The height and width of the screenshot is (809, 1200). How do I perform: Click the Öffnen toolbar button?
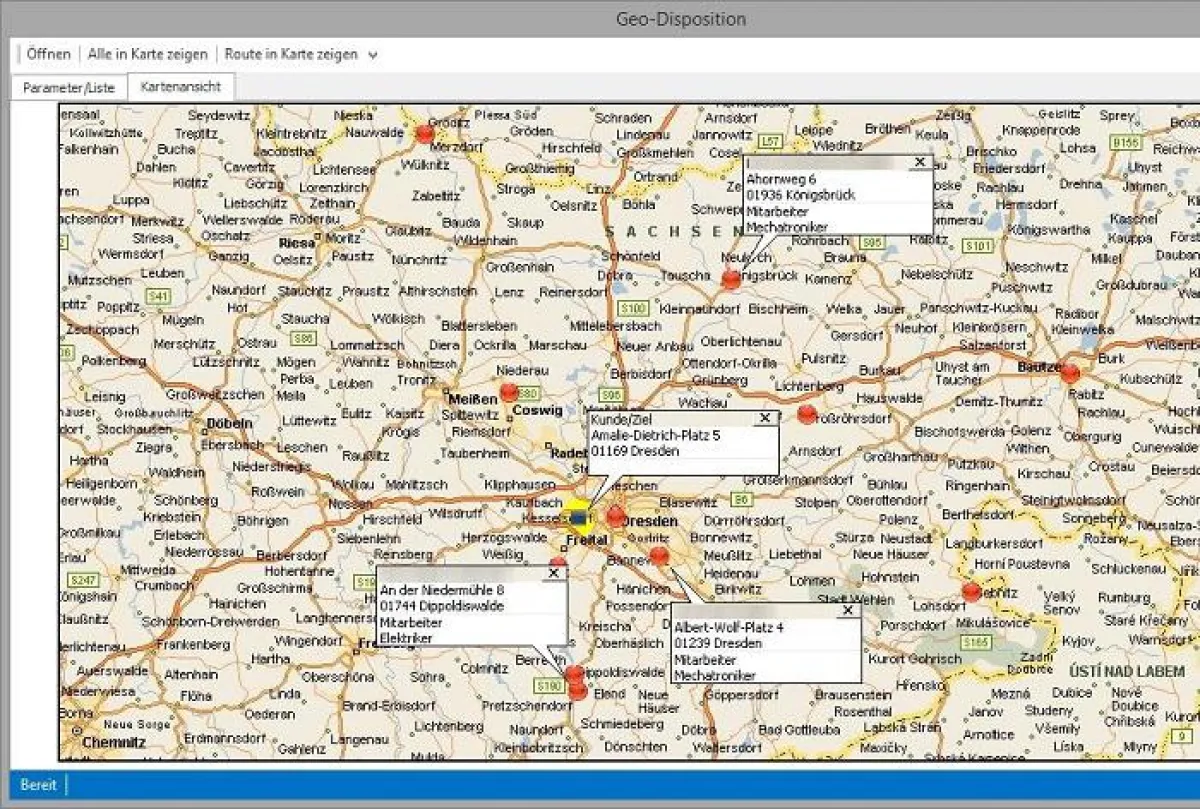click(x=48, y=54)
